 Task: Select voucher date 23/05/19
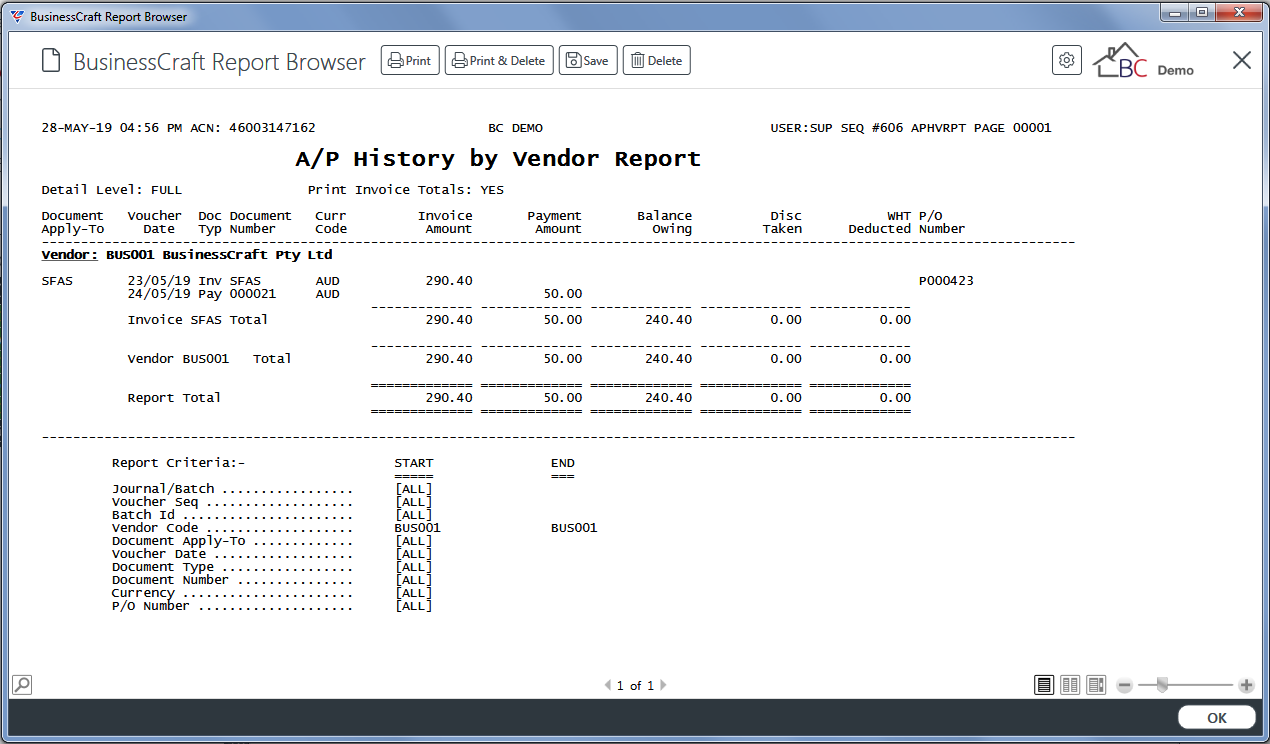[x=159, y=281]
